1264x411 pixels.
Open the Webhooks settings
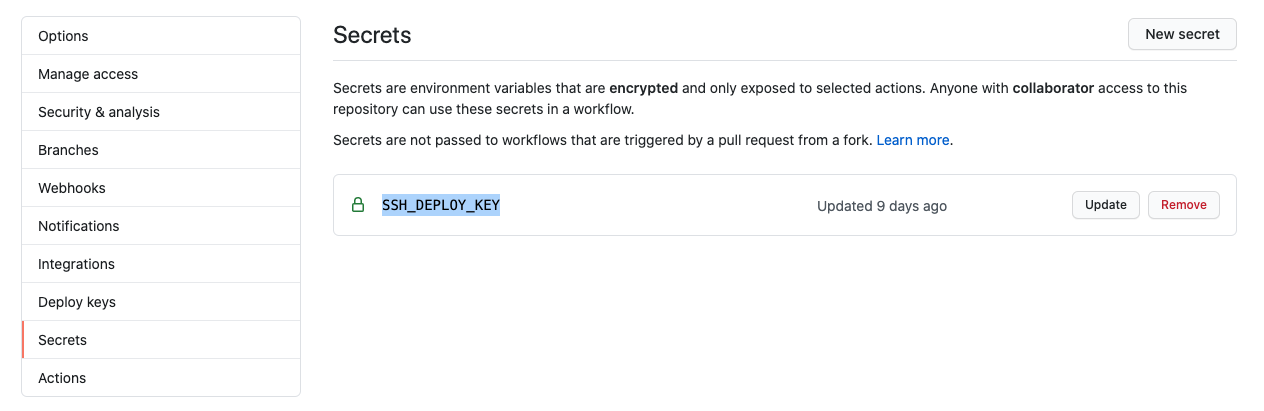(71, 188)
